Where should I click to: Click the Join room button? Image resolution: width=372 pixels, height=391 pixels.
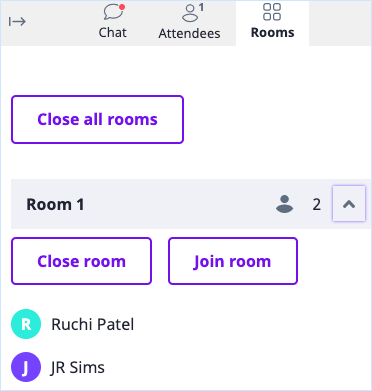(233, 261)
